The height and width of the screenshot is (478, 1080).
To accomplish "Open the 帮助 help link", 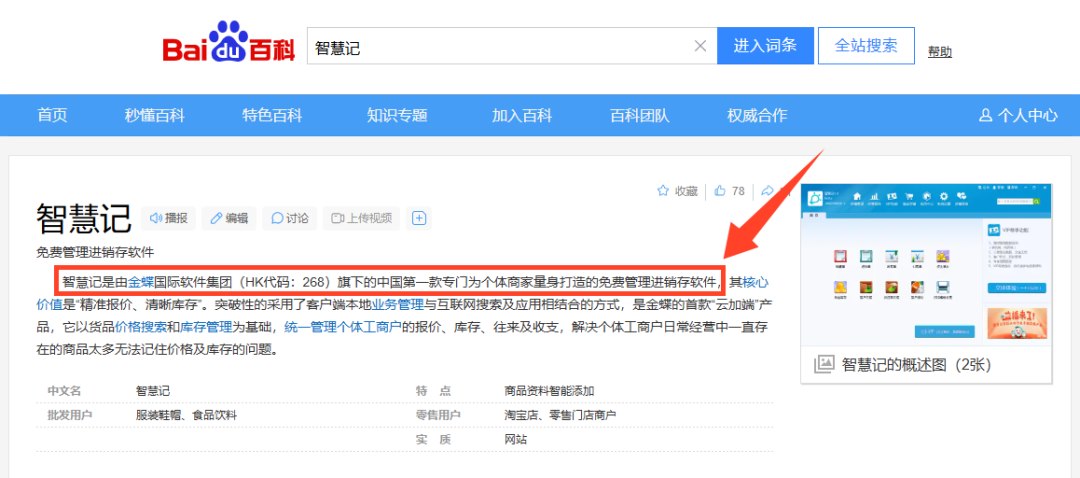I will tap(939, 52).
